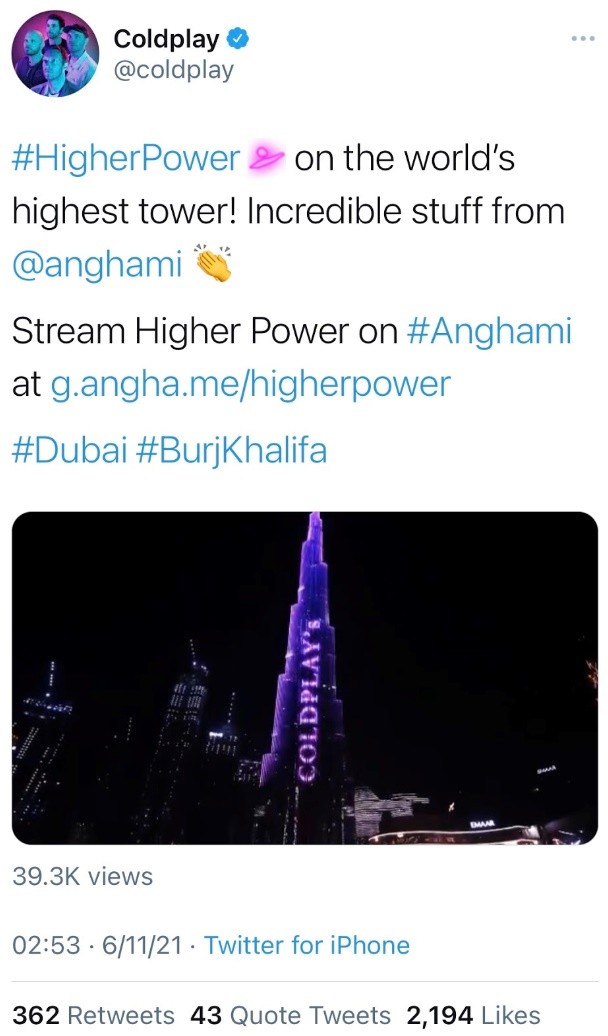The image size is (608, 1036).
Task: Open the #Anghami hashtag
Action: click(489, 331)
